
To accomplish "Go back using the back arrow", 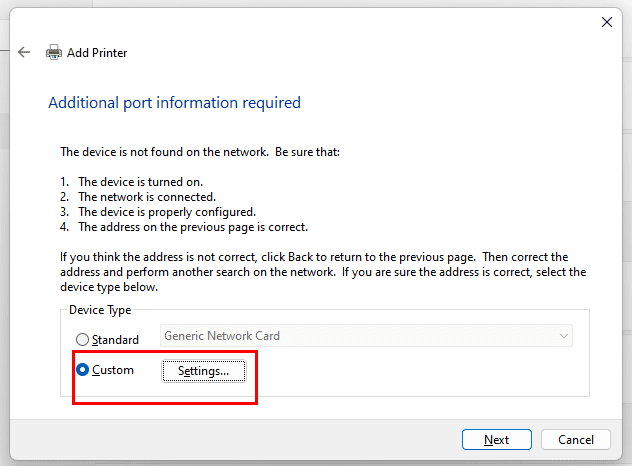I will [24, 52].
